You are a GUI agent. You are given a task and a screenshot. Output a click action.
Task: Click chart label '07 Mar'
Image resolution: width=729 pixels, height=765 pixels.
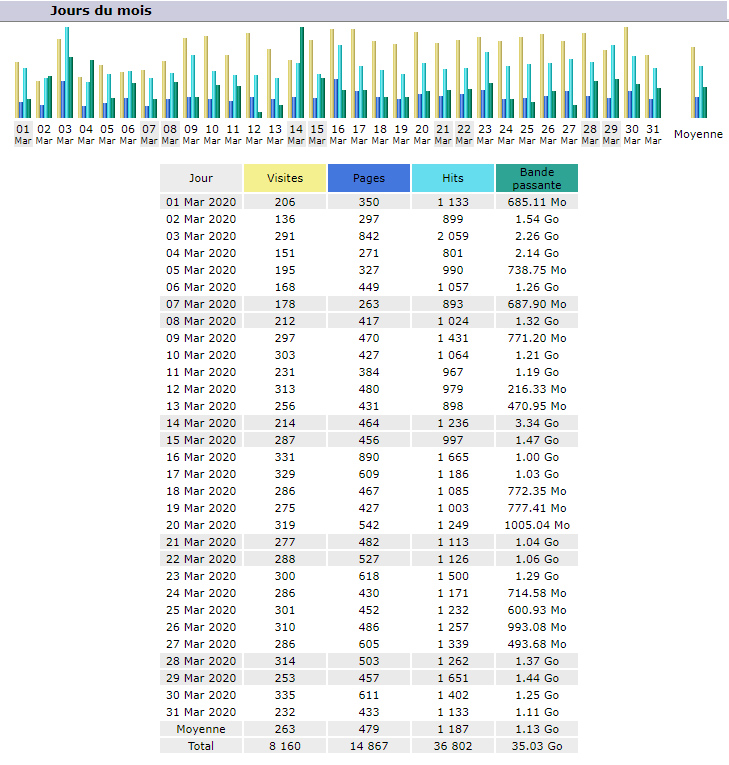pos(149,134)
